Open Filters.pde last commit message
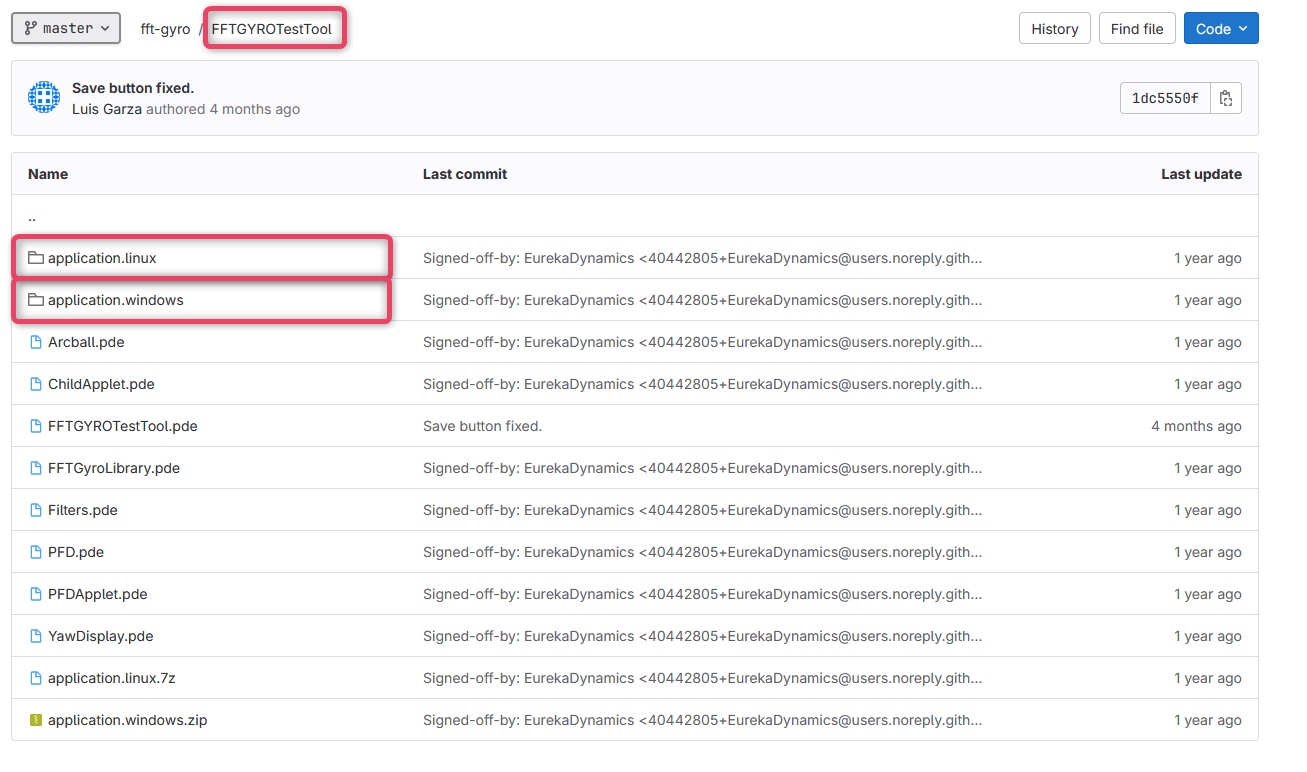This screenshot has height=772, width=1307. click(702, 510)
